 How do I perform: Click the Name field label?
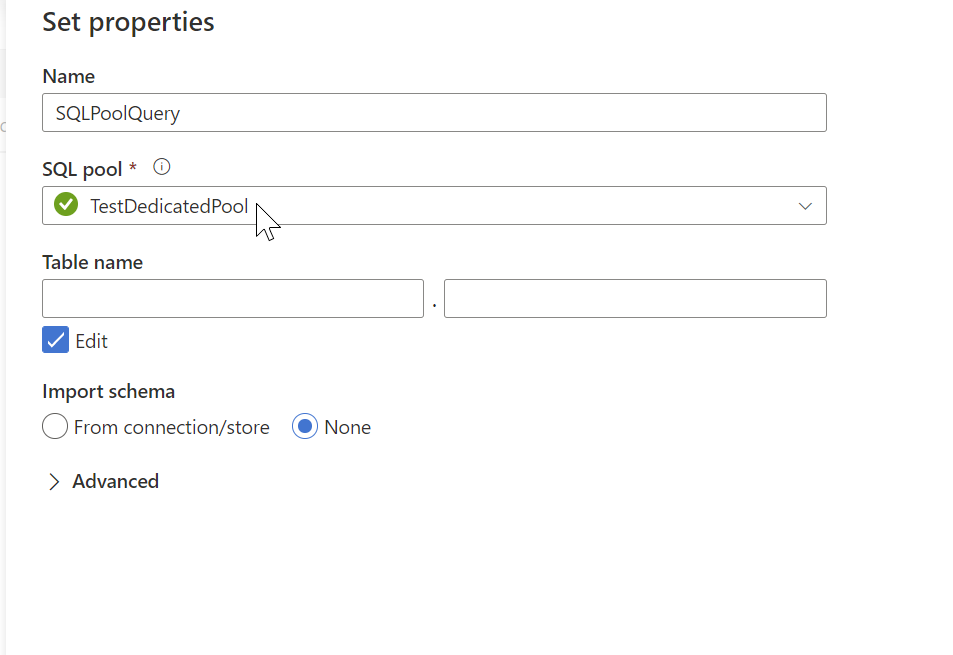point(69,77)
